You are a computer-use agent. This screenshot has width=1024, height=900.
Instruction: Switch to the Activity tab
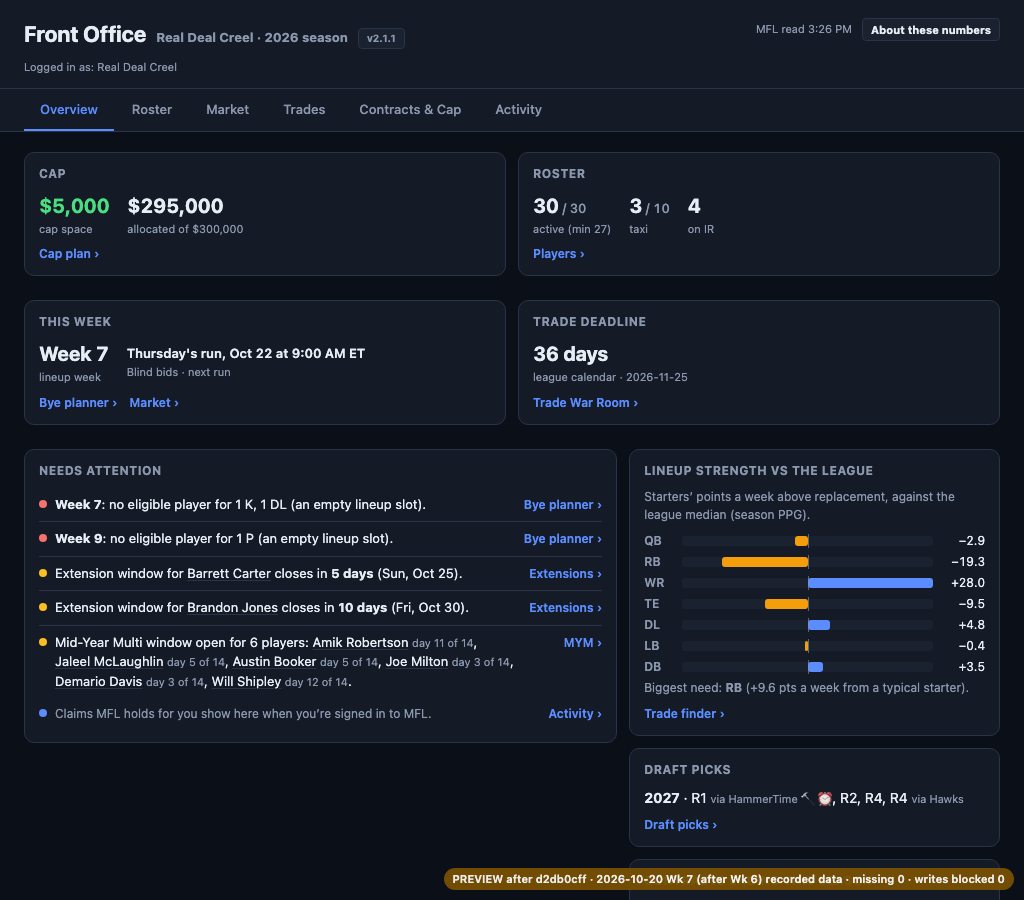tap(518, 110)
